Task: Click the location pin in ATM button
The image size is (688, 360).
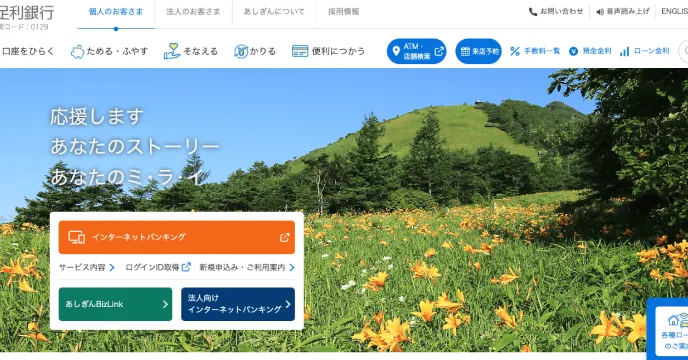Action: pyautogui.click(x=396, y=51)
